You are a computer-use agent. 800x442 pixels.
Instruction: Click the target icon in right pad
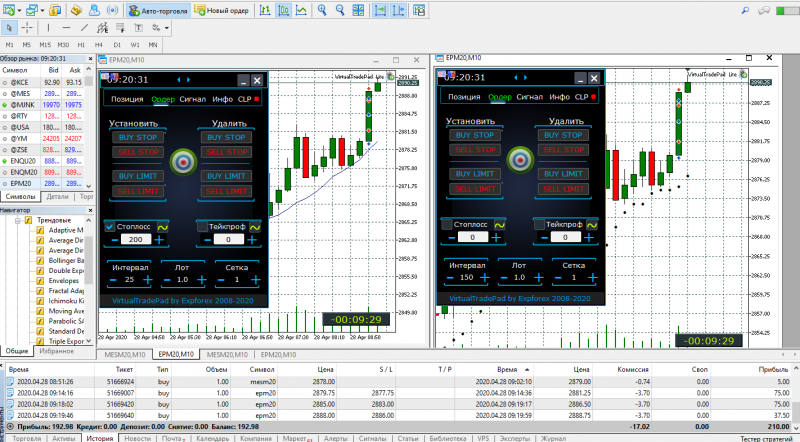click(x=520, y=160)
